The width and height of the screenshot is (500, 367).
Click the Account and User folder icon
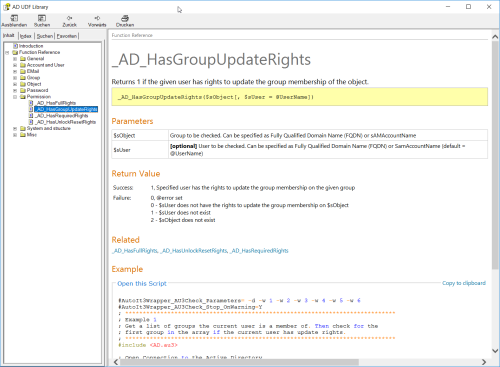(x=23, y=65)
